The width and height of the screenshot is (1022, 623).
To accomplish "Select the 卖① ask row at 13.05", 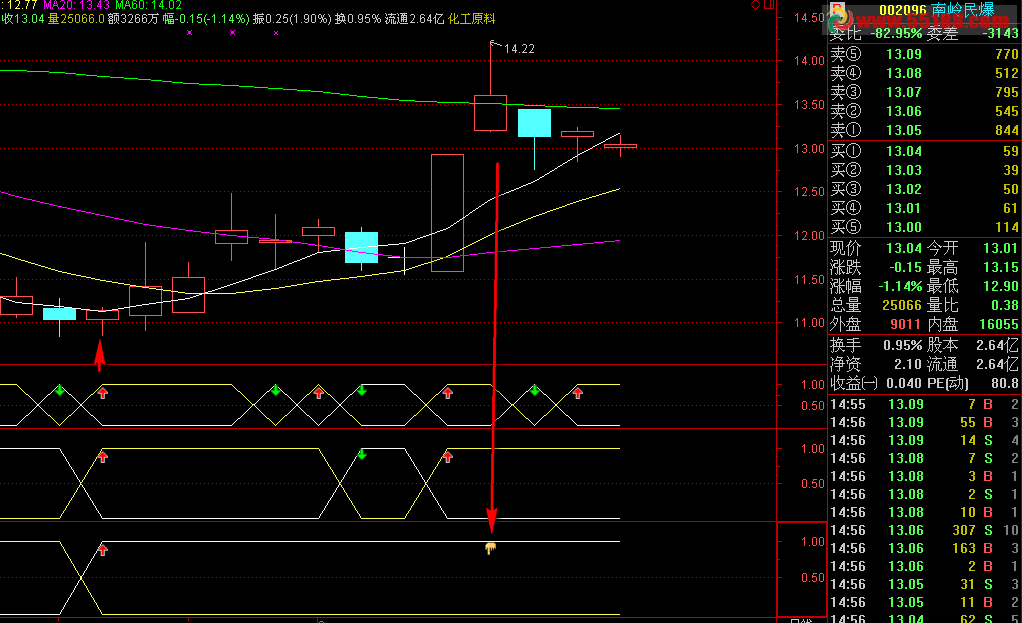I will click(924, 130).
